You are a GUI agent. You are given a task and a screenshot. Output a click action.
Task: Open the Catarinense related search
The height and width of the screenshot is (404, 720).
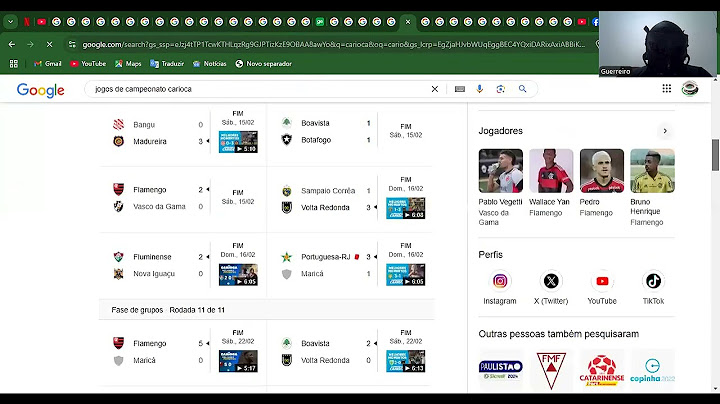coord(602,370)
